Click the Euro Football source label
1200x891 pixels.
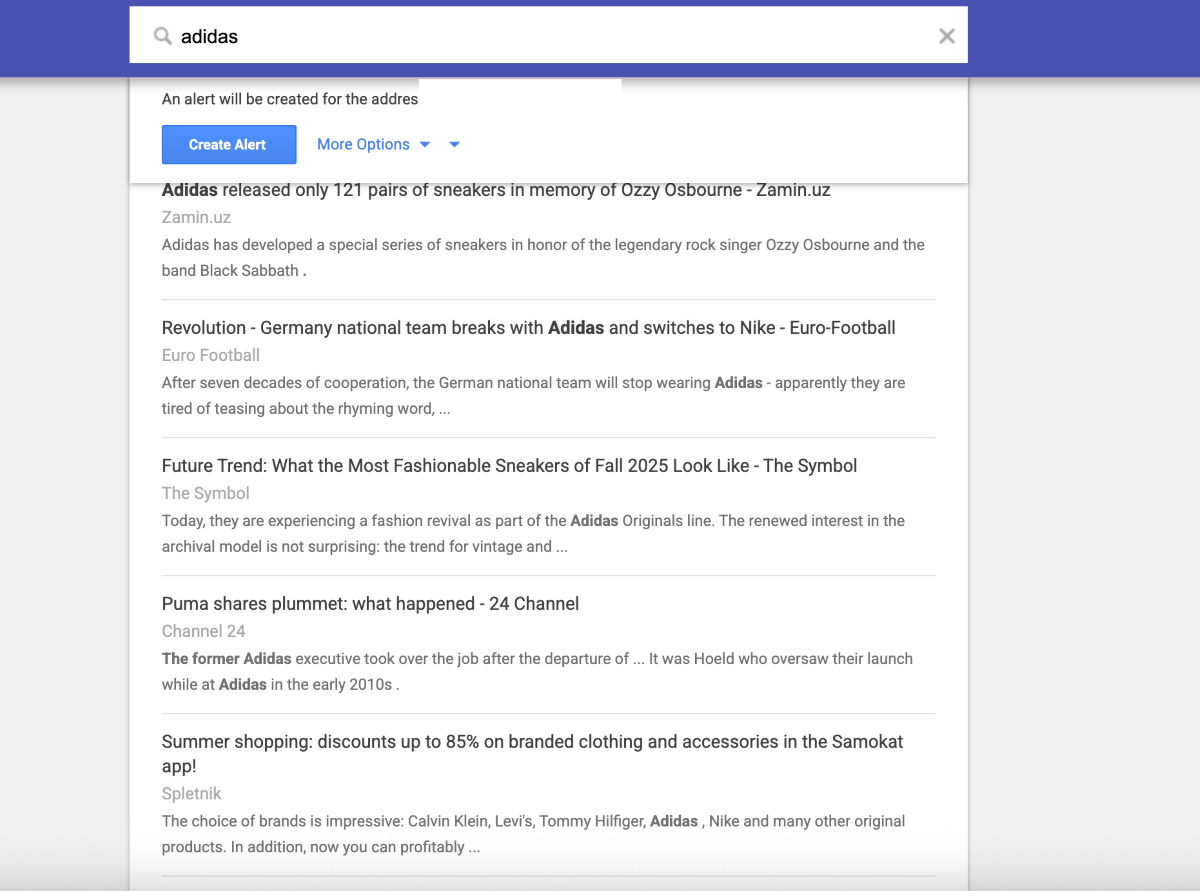tap(210, 355)
